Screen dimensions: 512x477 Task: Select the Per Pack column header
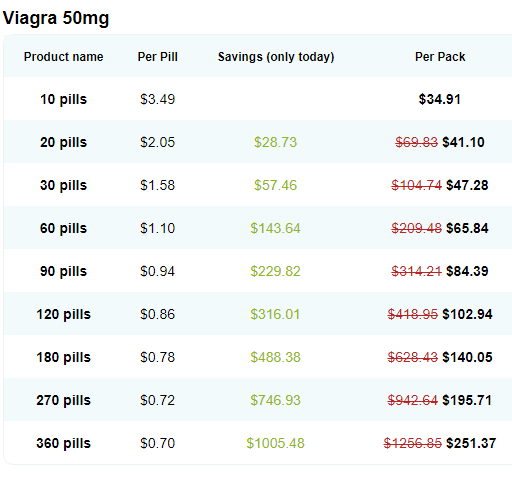440,57
